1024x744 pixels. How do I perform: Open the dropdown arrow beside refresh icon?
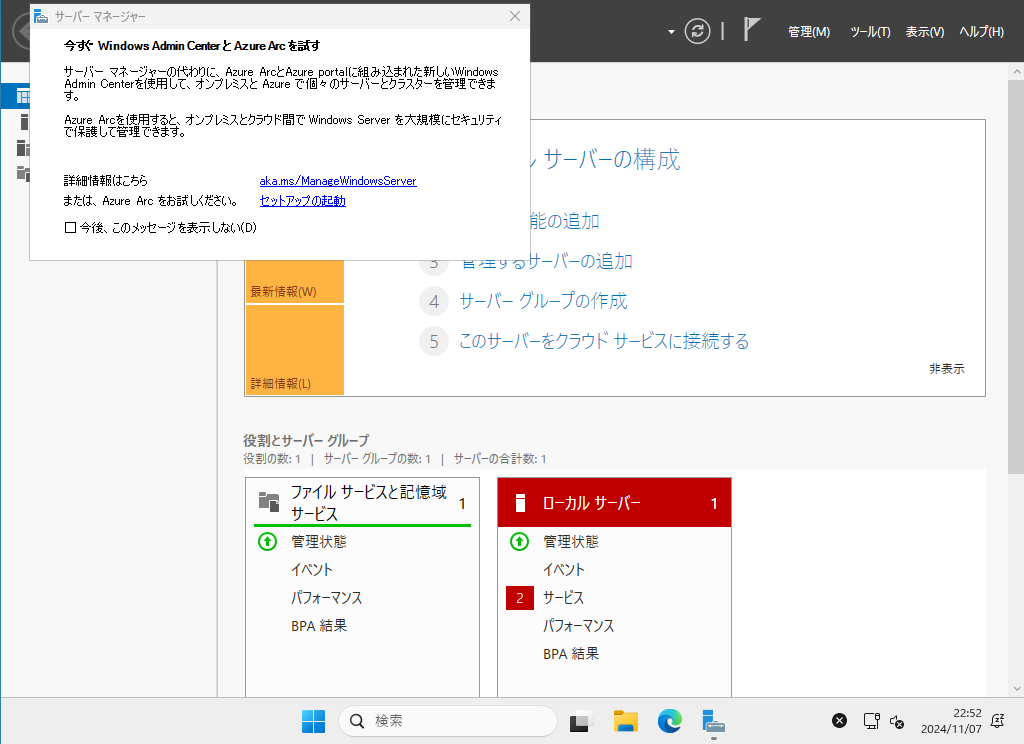point(671,31)
